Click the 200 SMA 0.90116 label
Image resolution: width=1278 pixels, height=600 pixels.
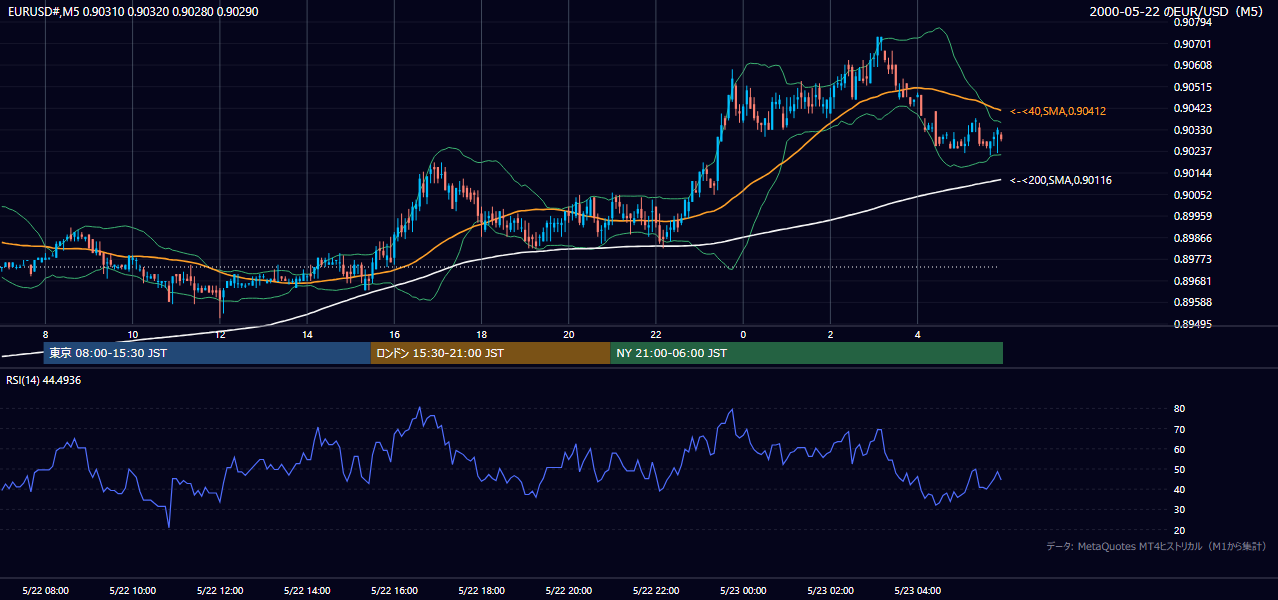click(1061, 180)
